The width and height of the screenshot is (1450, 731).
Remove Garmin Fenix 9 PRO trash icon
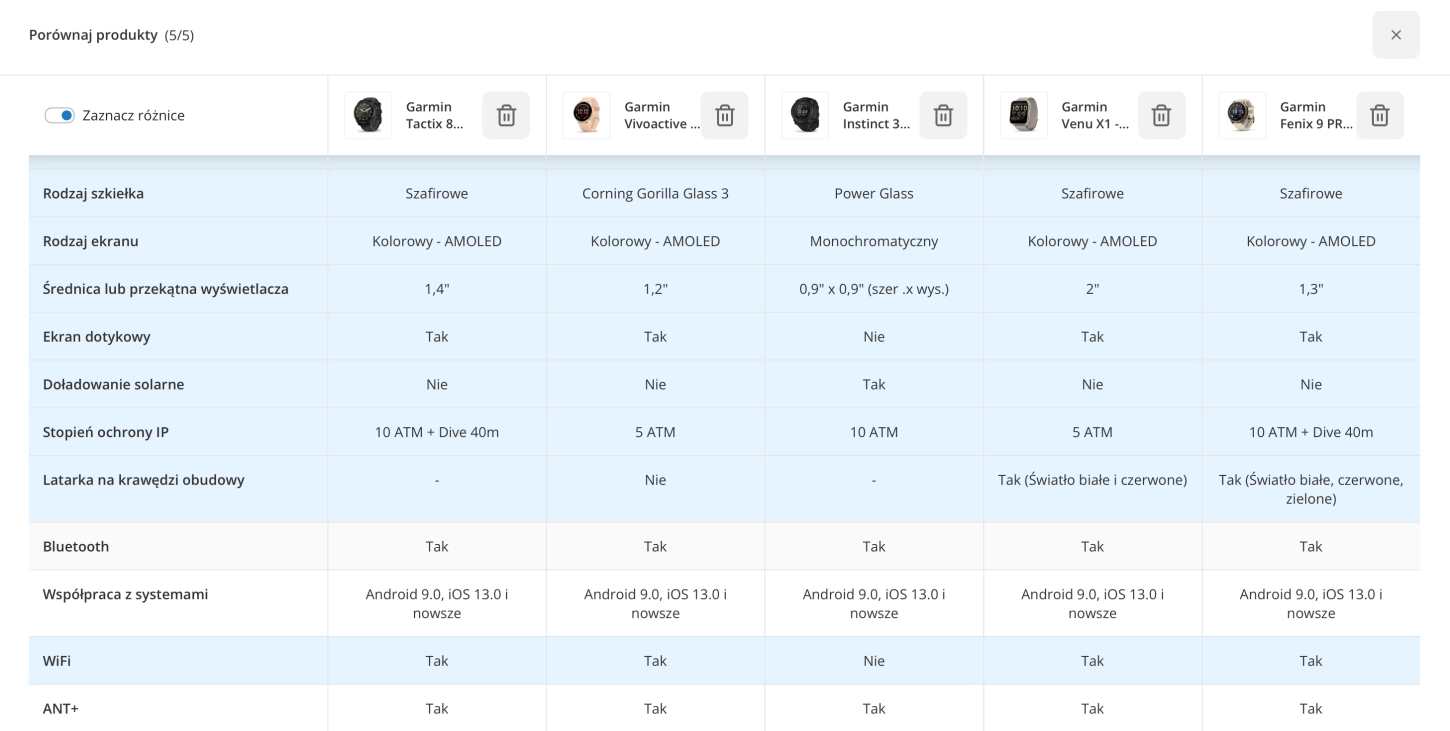point(1380,115)
